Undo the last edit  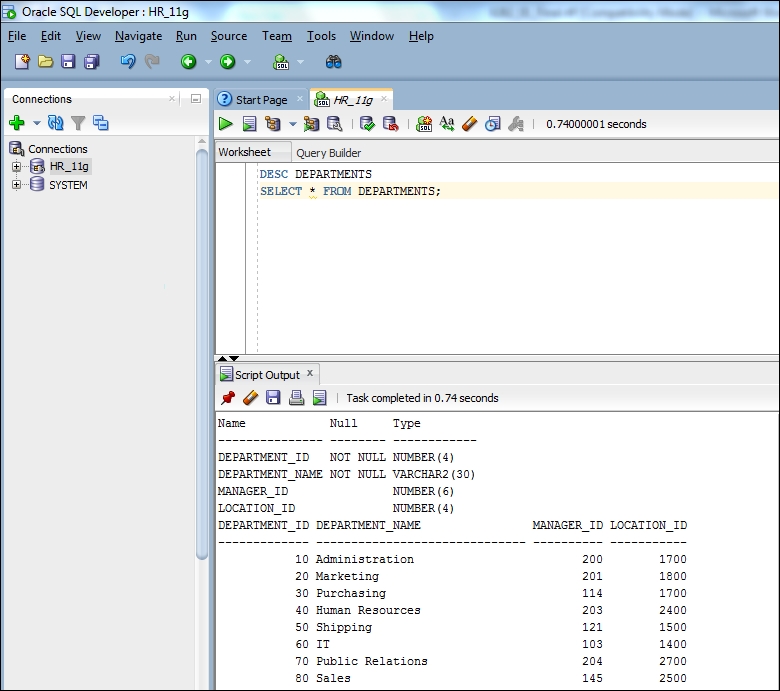tap(127, 62)
